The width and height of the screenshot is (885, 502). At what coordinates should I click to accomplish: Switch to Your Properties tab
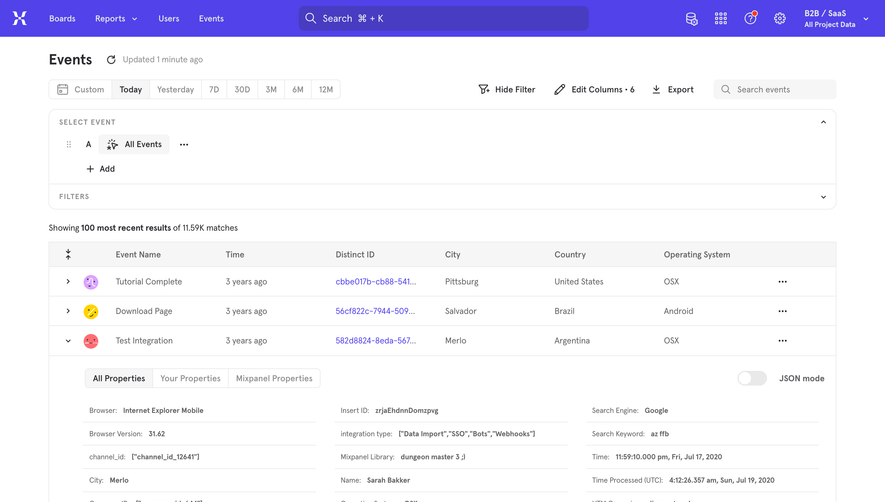(x=190, y=378)
